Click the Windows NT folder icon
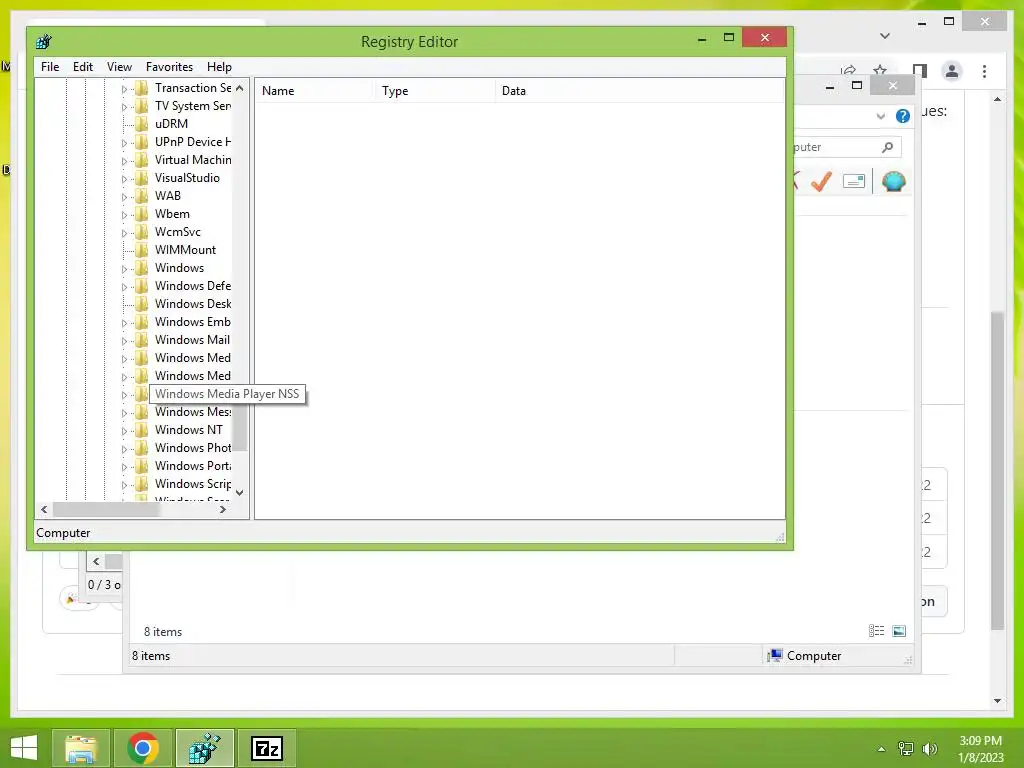 (141, 430)
